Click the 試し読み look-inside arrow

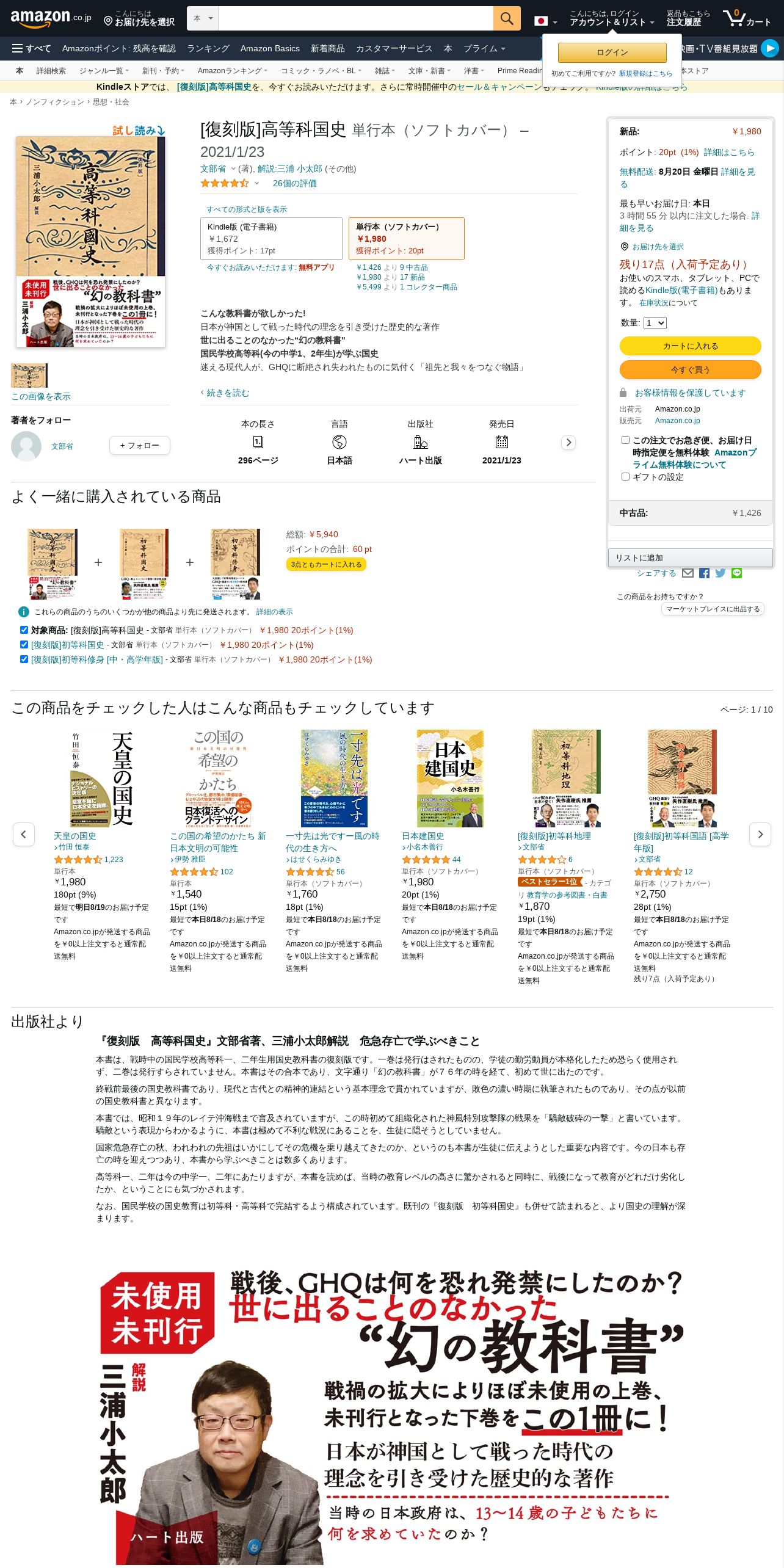coord(139,131)
